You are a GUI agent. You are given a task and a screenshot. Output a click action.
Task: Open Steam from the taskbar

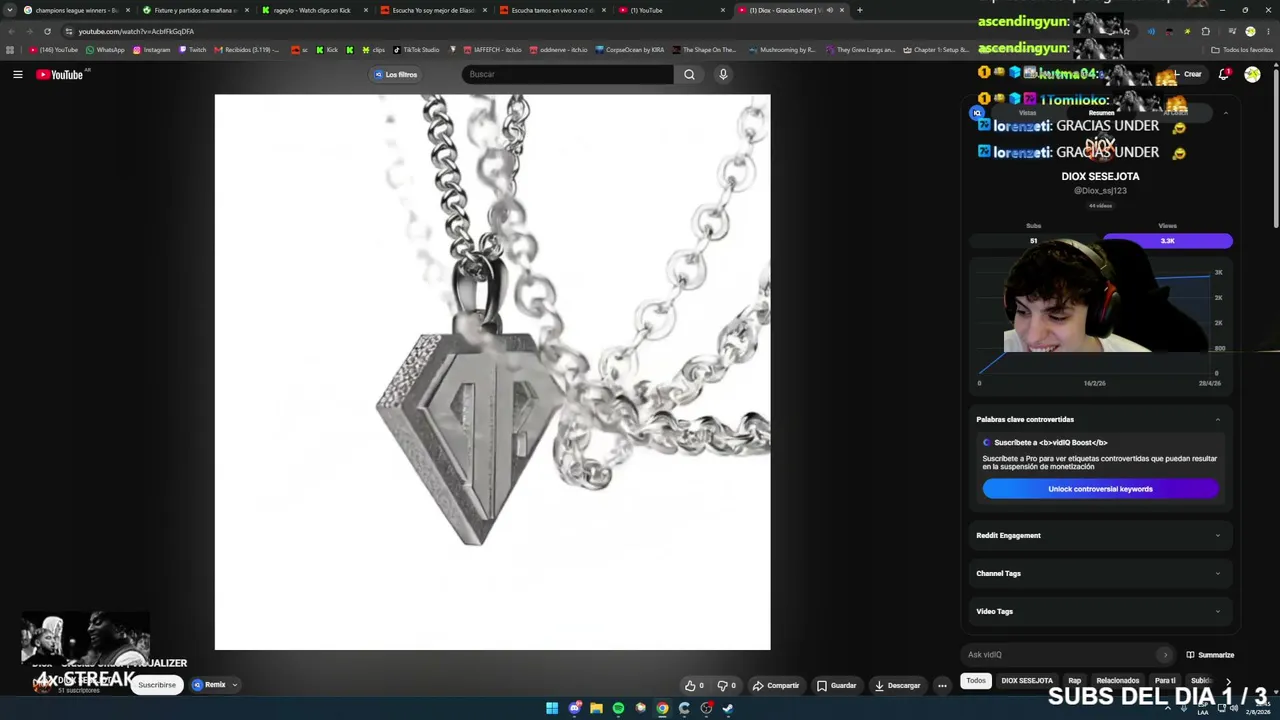[x=728, y=708]
